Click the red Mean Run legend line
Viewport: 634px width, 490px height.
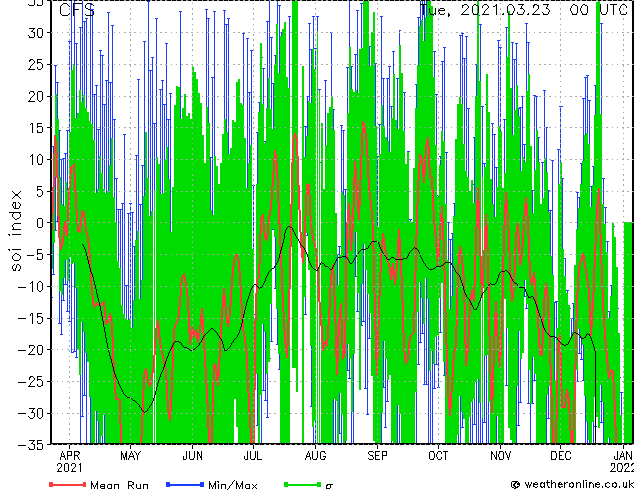point(68,484)
